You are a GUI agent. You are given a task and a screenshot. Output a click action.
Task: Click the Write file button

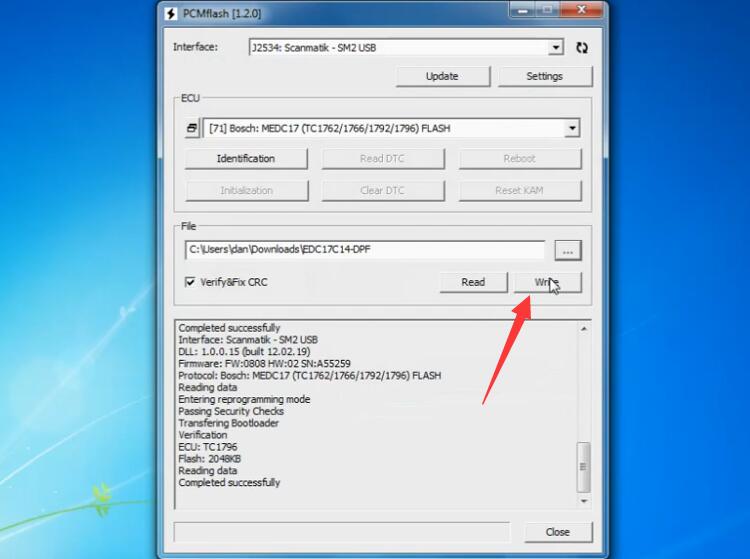548,282
